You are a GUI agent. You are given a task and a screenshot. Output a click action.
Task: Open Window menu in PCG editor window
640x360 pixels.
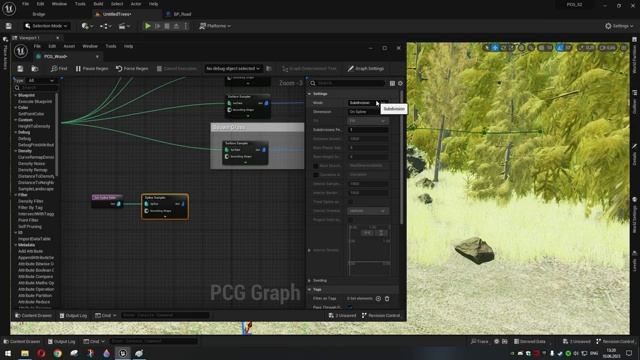(90, 47)
